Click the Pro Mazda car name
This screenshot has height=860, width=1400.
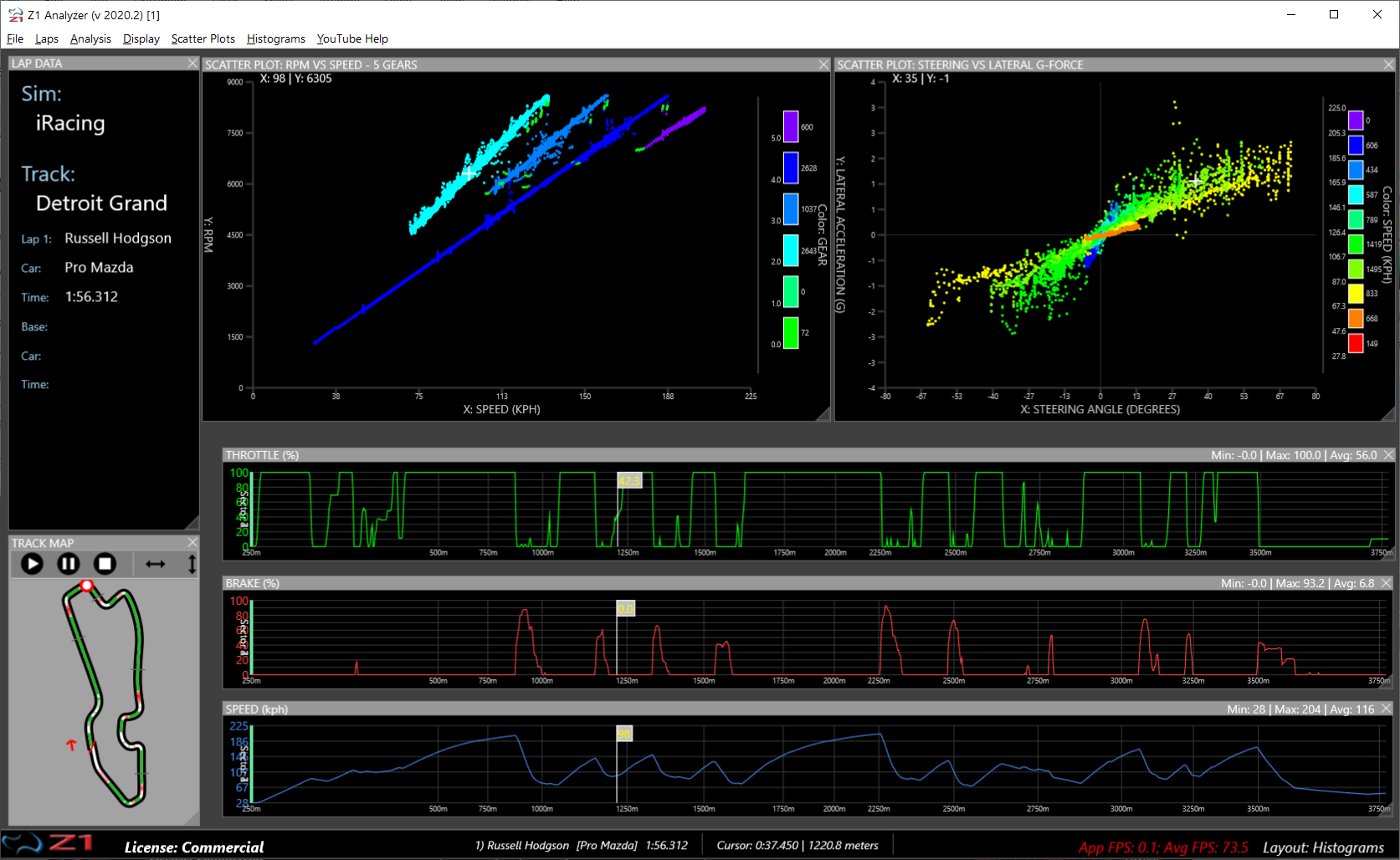[99, 268]
